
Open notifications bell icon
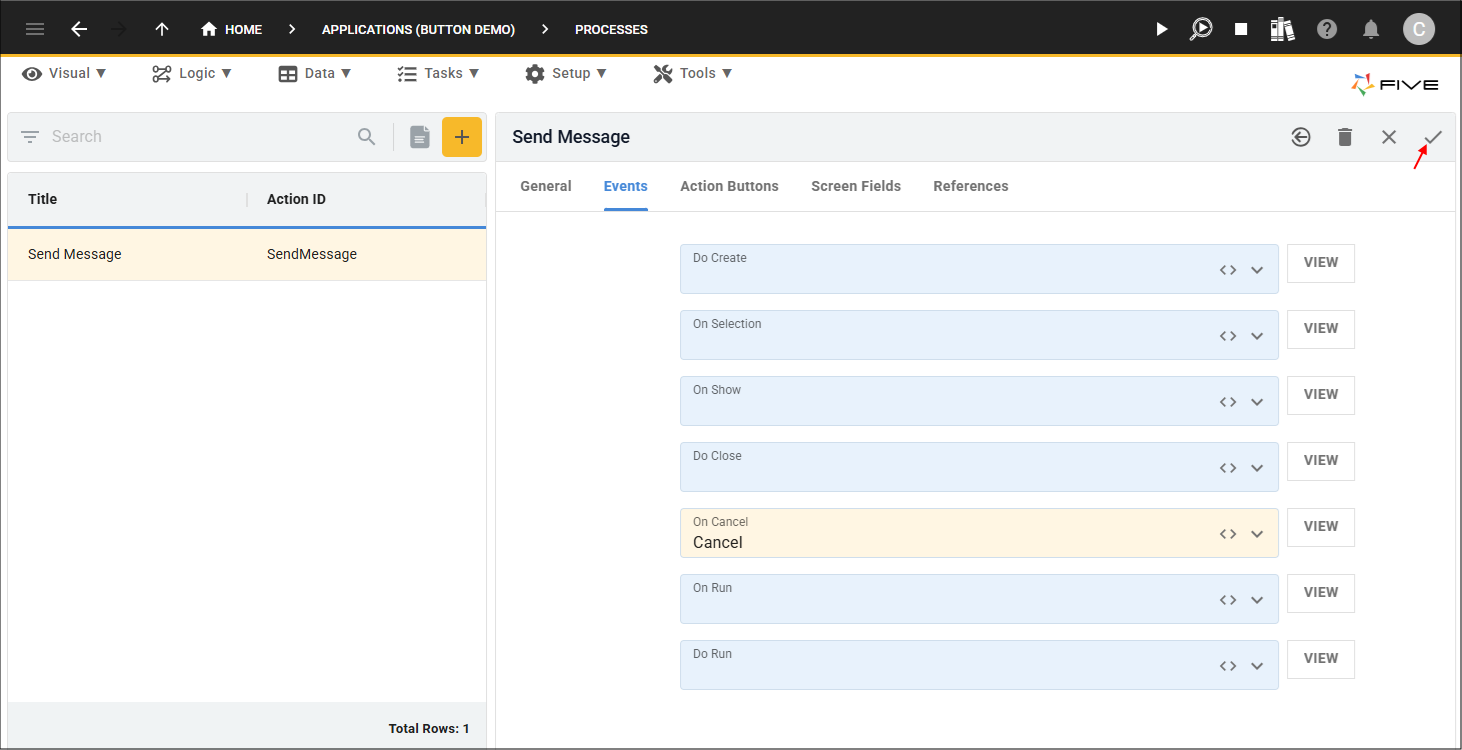tap(1372, 29)
